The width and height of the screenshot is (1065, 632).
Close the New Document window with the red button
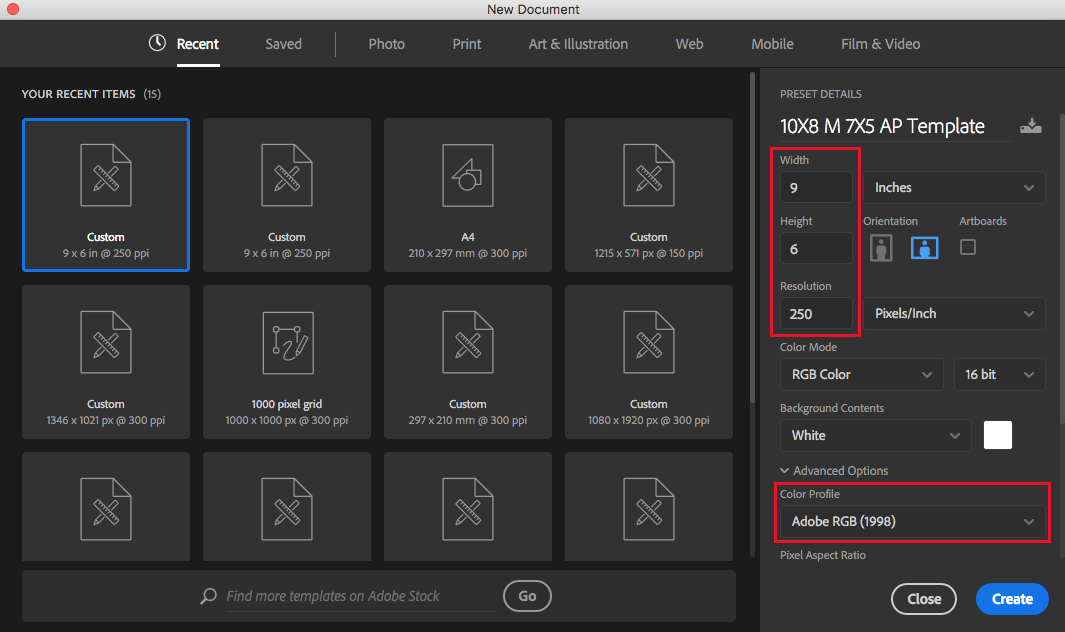tap(13, 9)
